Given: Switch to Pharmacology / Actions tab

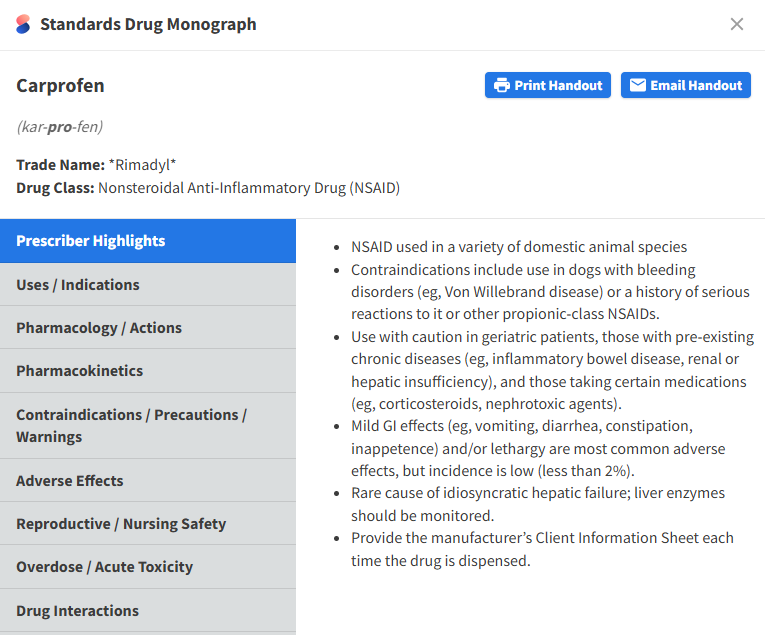Looking at the screenshot, I should pos(148,328).
